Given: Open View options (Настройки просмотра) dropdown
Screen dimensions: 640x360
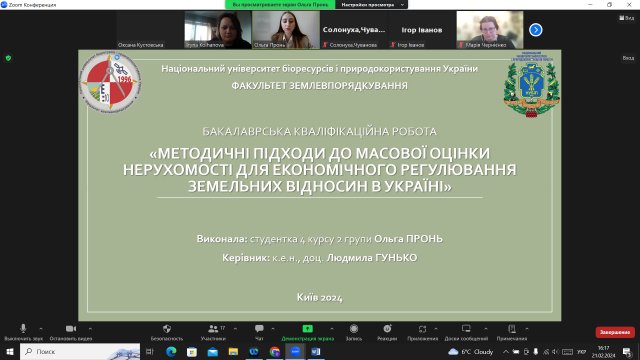Looking at the screenshot, I should click(x=371, y=5).
